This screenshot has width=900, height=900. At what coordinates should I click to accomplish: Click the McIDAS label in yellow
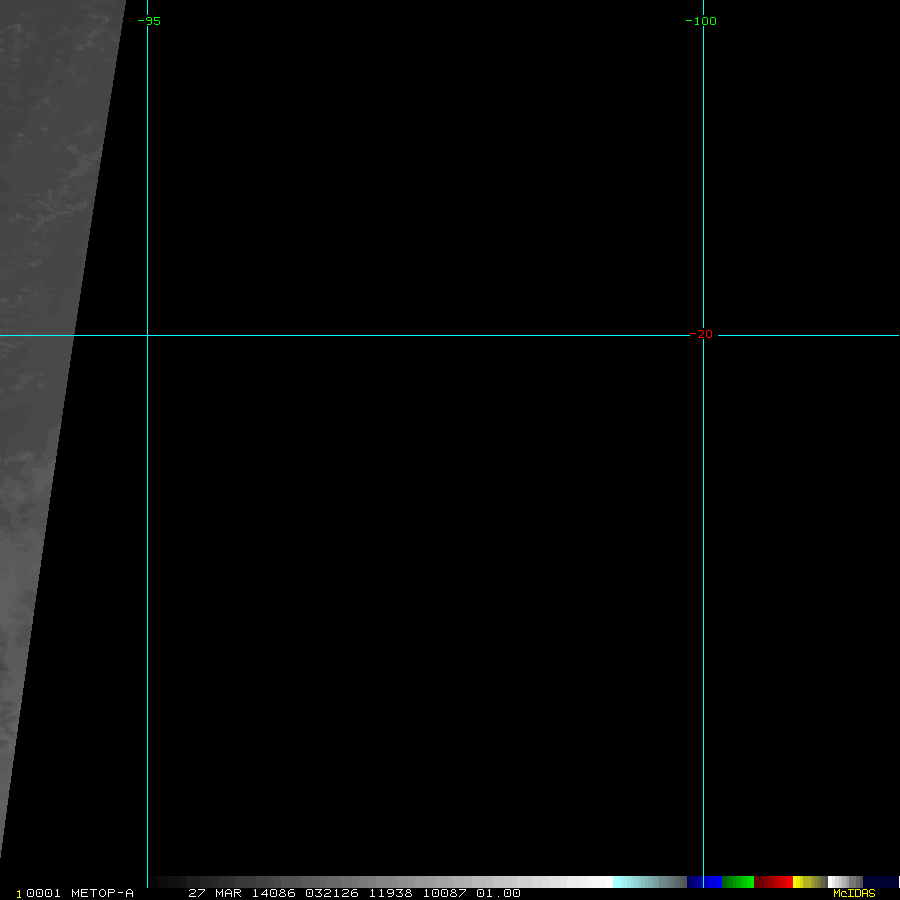(x=853, y=893)
